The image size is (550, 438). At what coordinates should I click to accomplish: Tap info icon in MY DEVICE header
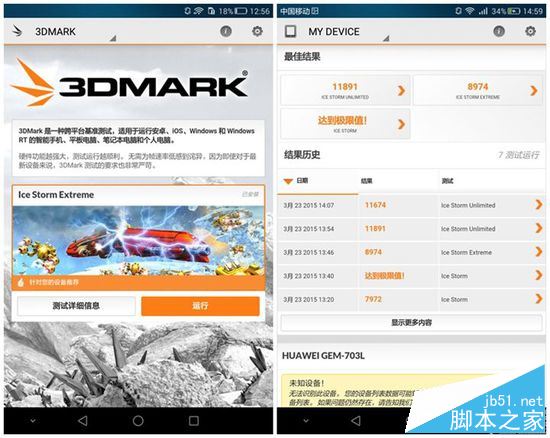pyautogui.click(x=499, y=31)
